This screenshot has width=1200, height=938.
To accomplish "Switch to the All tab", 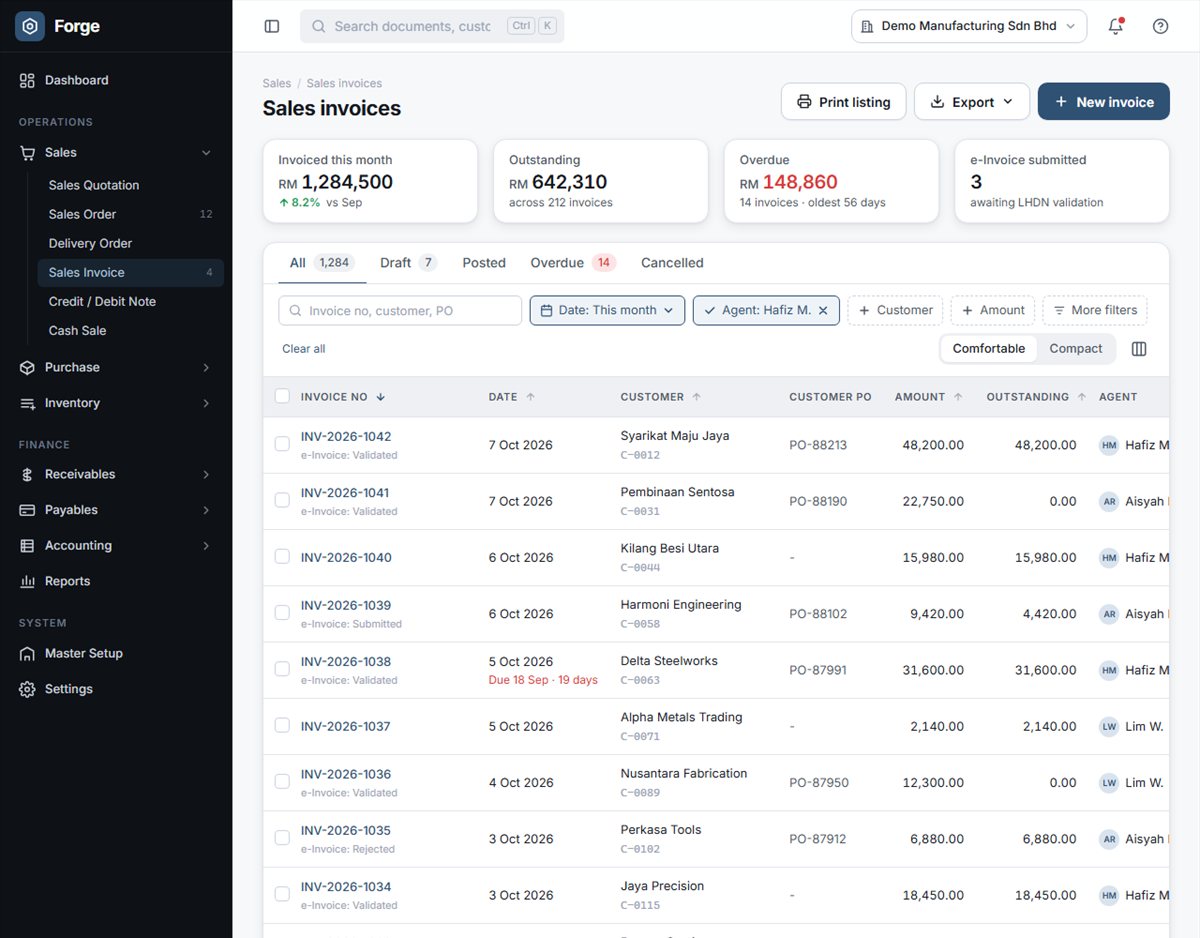I will coord(320,263).
